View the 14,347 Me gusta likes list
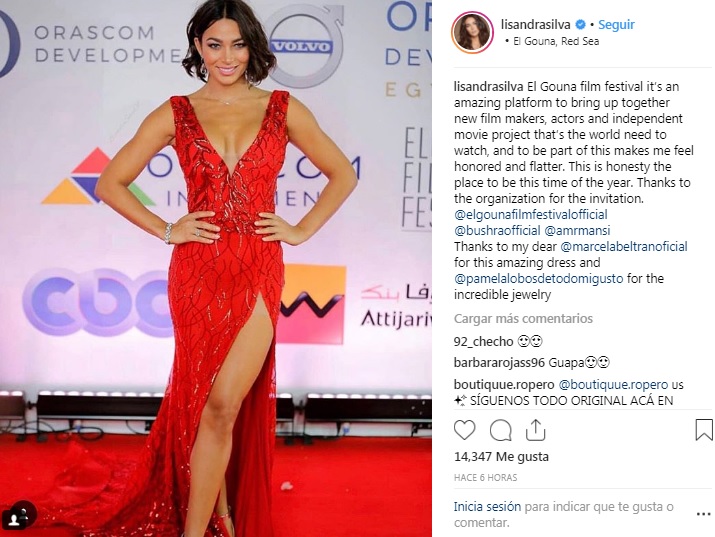 (501, 457)
